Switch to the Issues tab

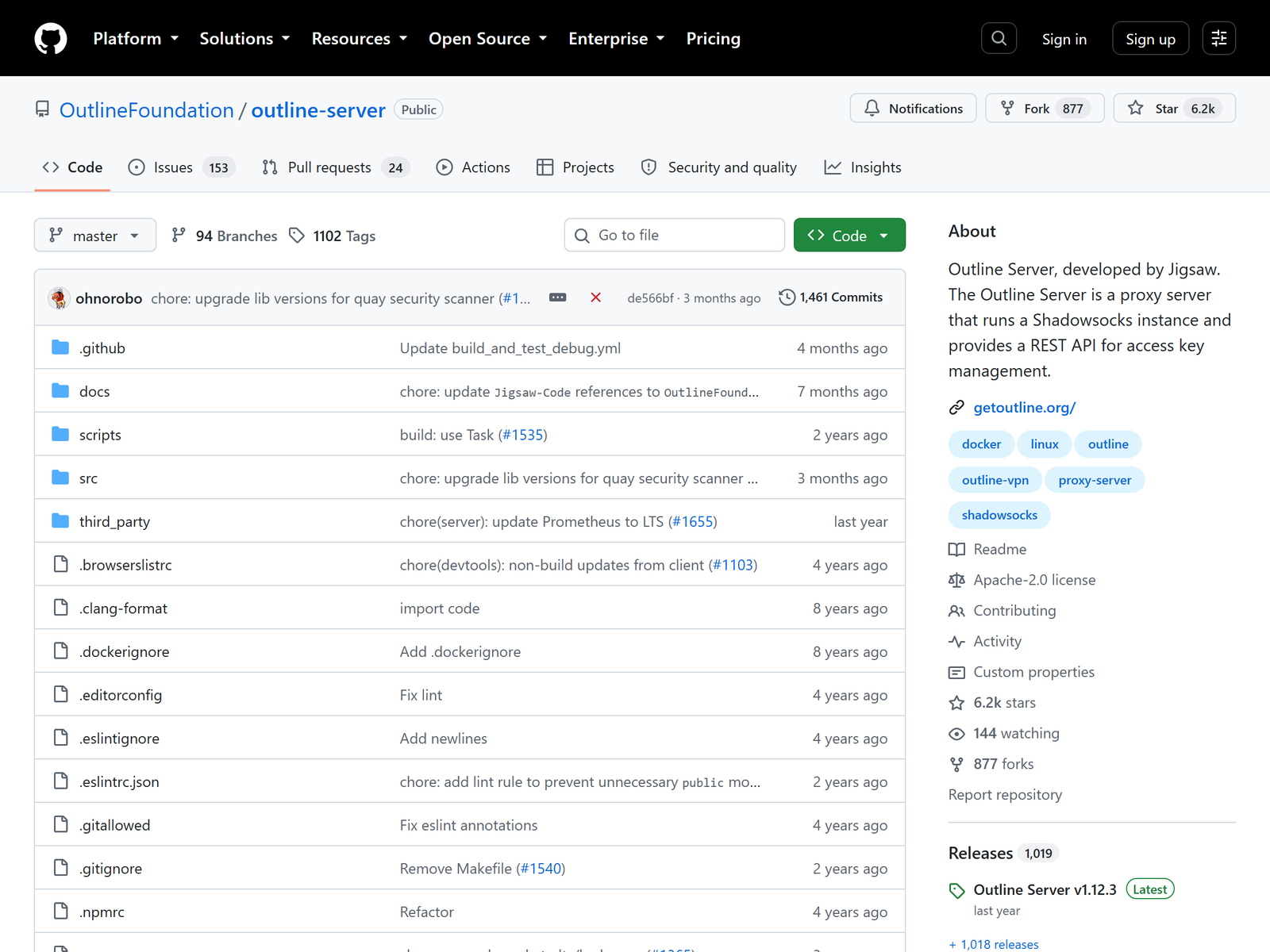click(x=182, y=167)
